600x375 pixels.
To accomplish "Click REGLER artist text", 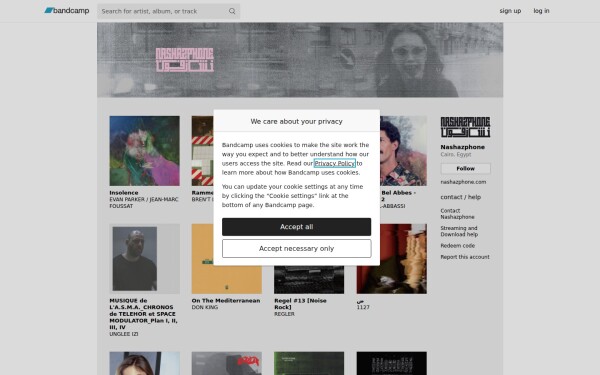I will click(284, 314).
